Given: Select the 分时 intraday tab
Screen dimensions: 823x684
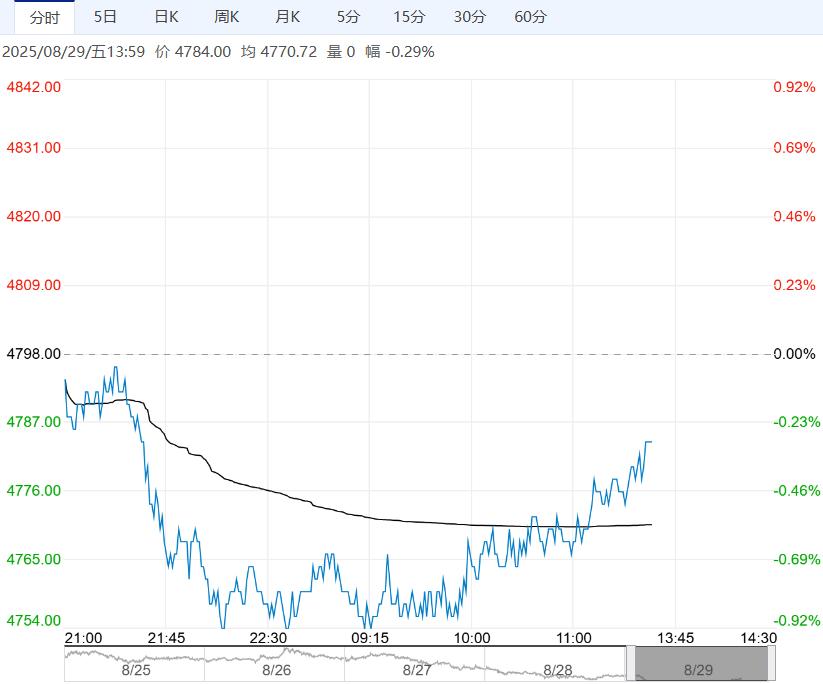Looking at the screenshot, I should [x=45, y=17].
